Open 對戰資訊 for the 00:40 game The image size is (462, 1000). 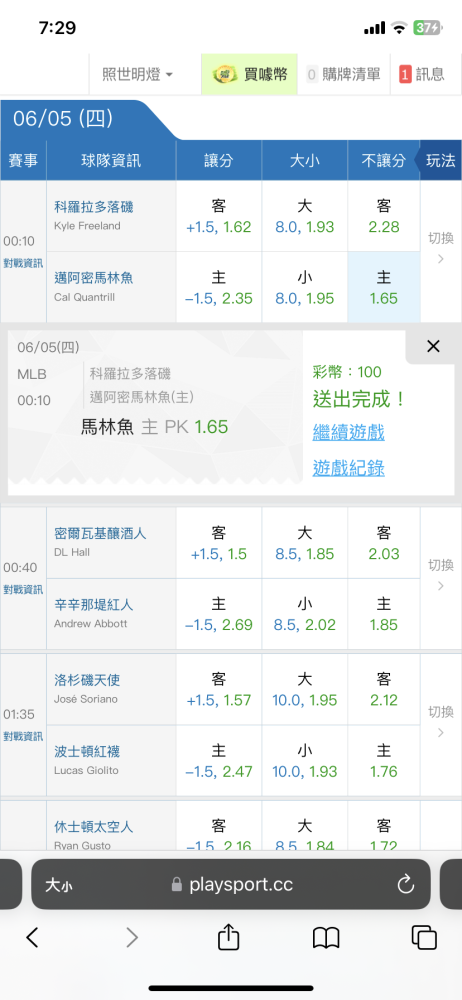(x=23, y=589)
